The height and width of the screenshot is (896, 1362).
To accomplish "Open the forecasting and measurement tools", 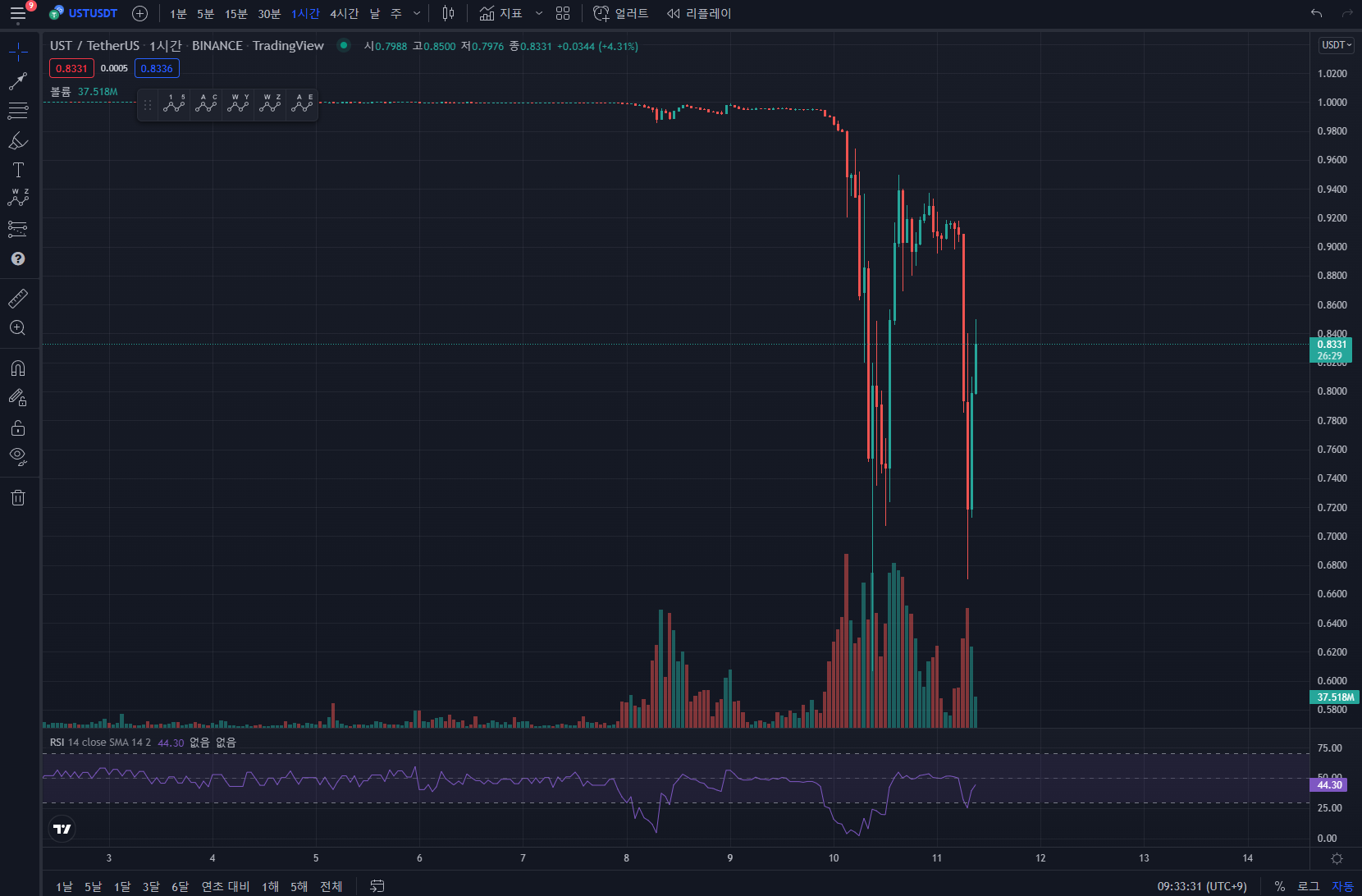I will (18, 229).
